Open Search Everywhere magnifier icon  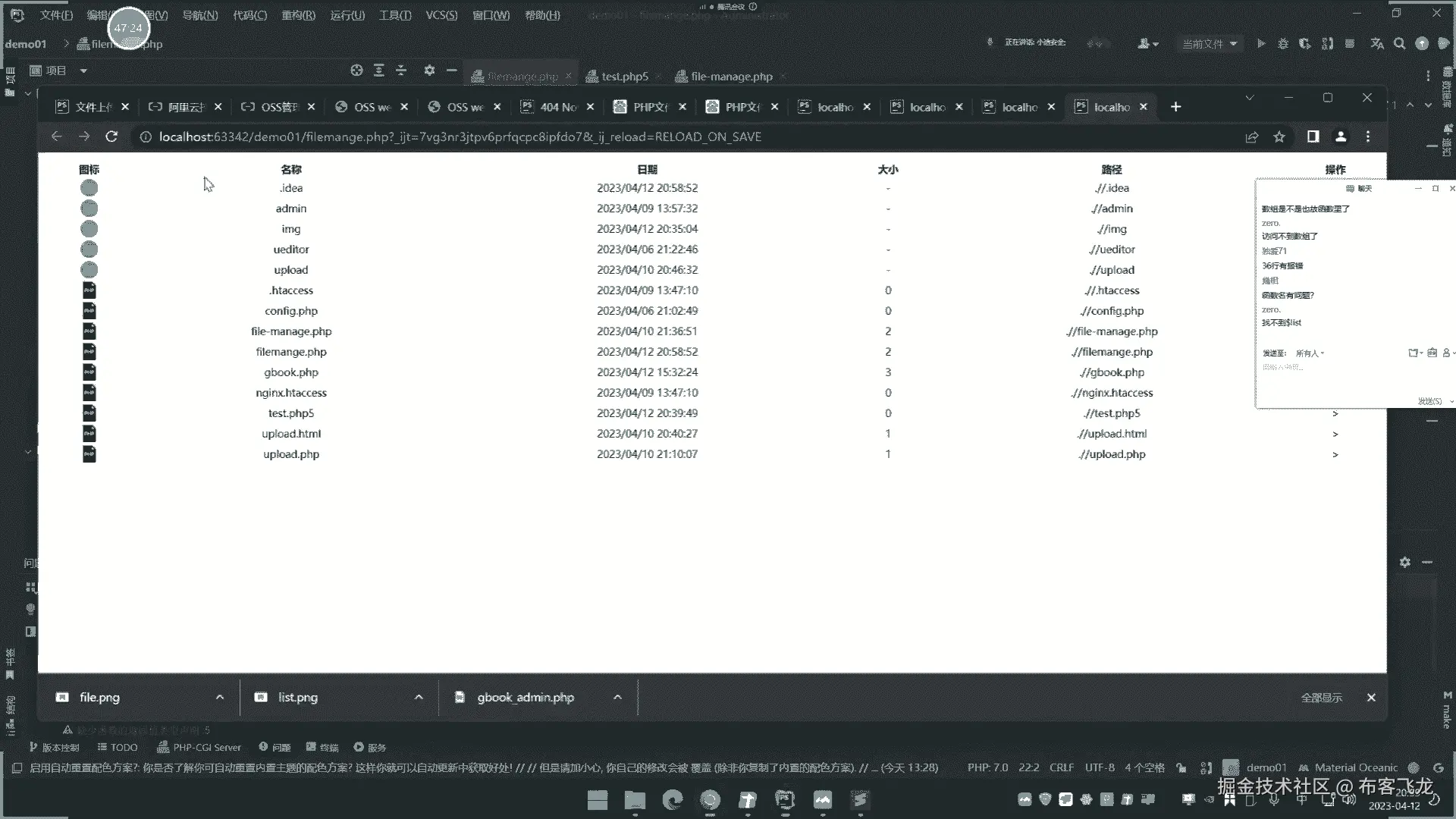(x=1399, y=44)
